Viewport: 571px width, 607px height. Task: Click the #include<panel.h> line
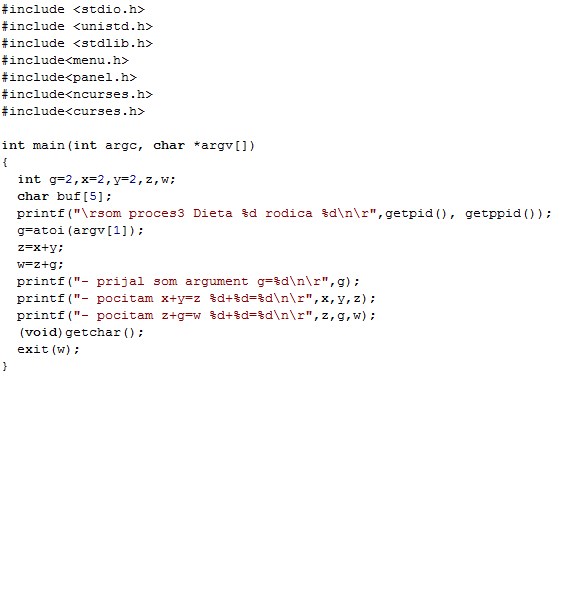pyautogui.click(x=69, y=77)
